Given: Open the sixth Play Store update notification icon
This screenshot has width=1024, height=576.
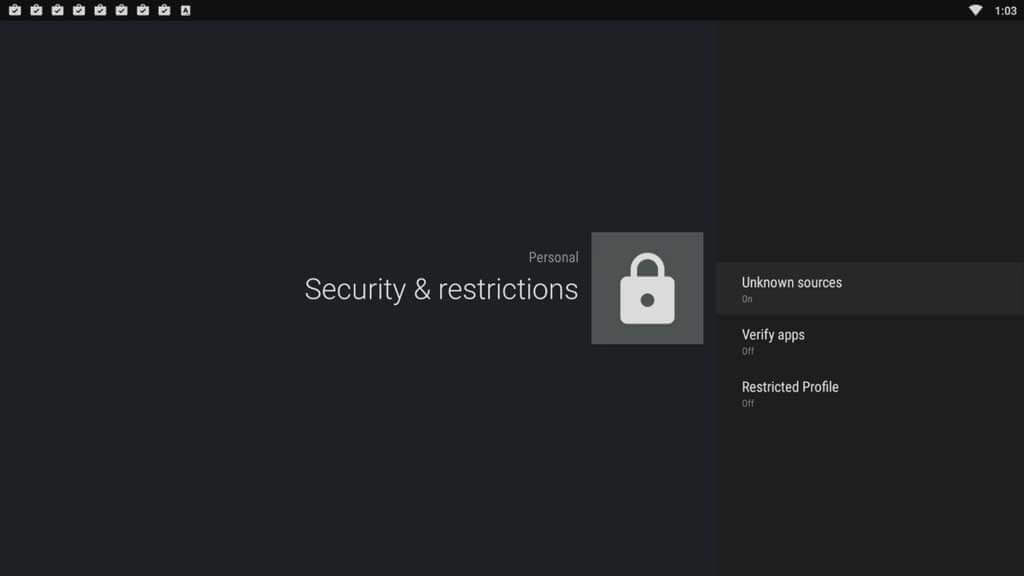Looking at the screenshot, I should (121, 10).
